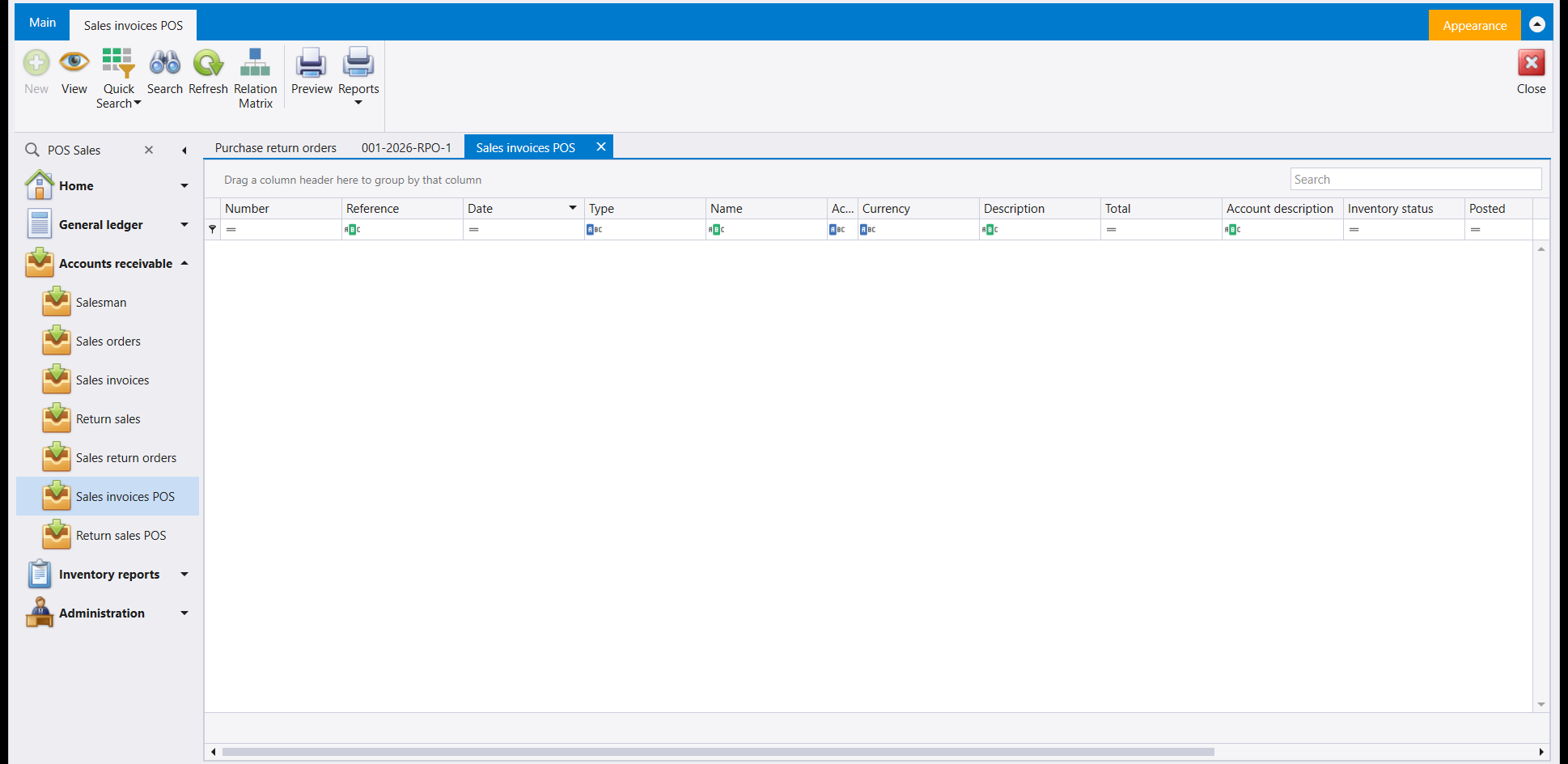Click the horizontal scrollbar thumb
Image resolution: width=1568 pixels, height=764 pixels.
tap(718, 752)
